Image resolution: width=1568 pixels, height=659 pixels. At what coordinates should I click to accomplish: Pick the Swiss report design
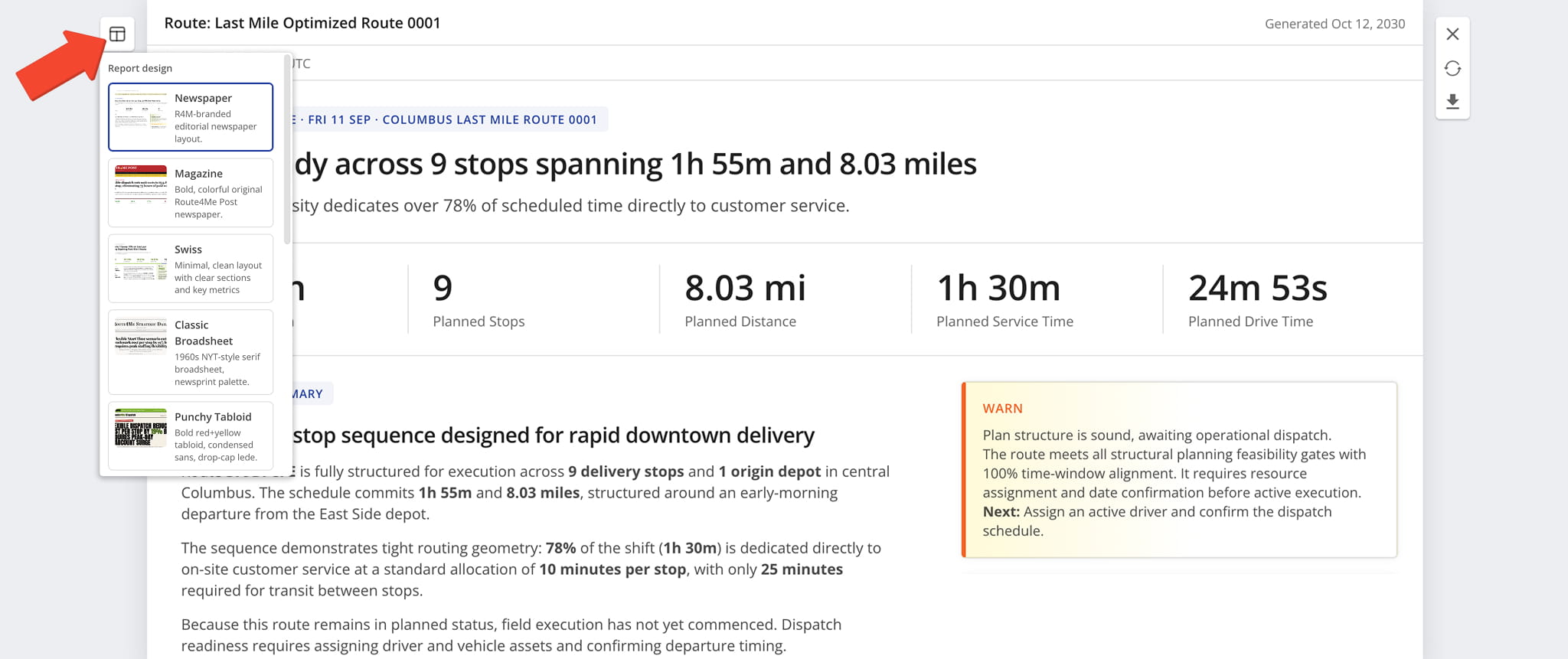pos(191,269)
